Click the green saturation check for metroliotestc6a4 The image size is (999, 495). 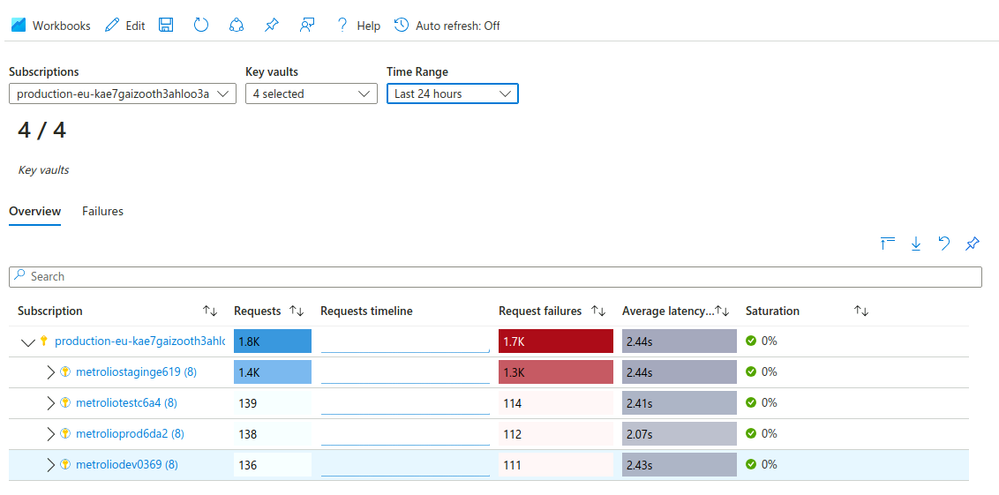click(751, 403)
